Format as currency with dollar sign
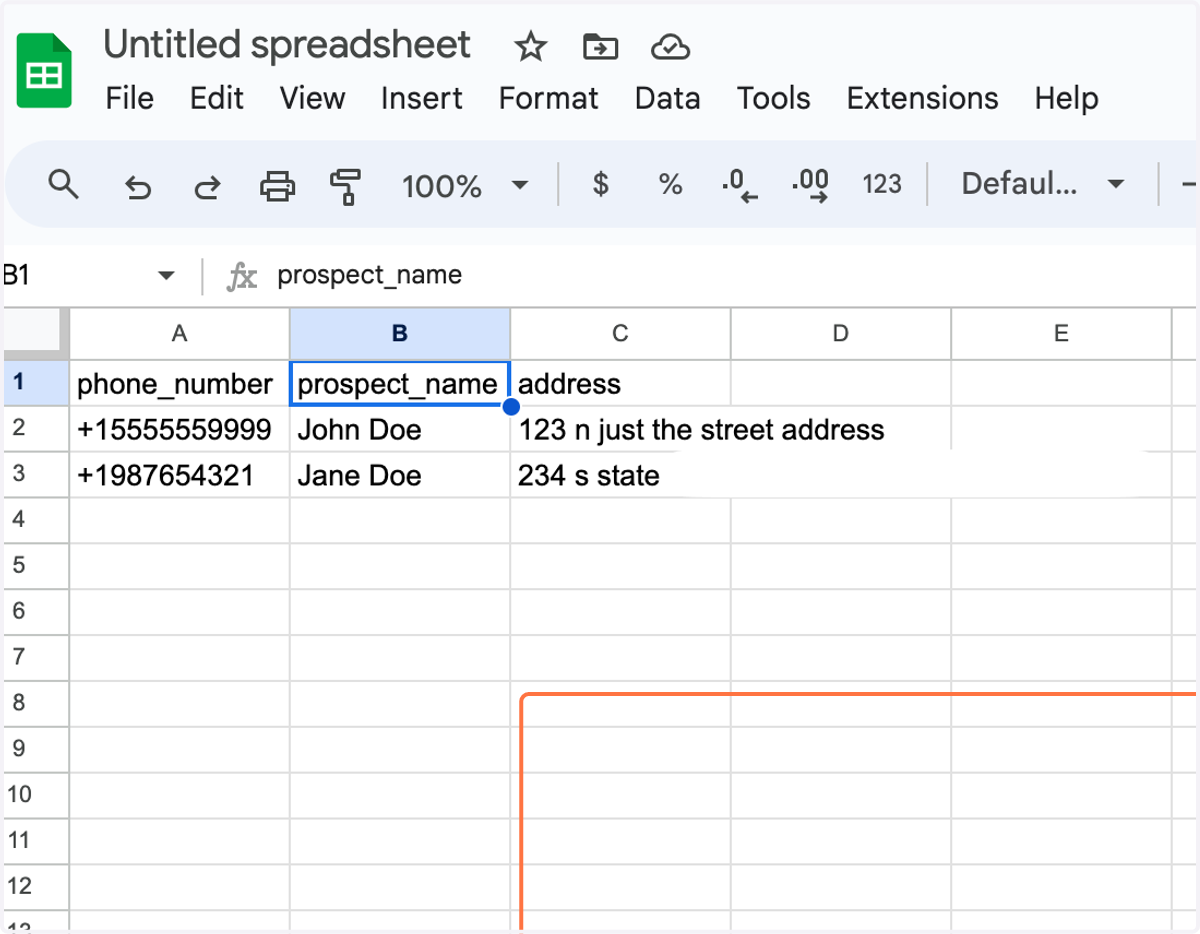This screenshot has width=1200, height=934. coord(600,184)
